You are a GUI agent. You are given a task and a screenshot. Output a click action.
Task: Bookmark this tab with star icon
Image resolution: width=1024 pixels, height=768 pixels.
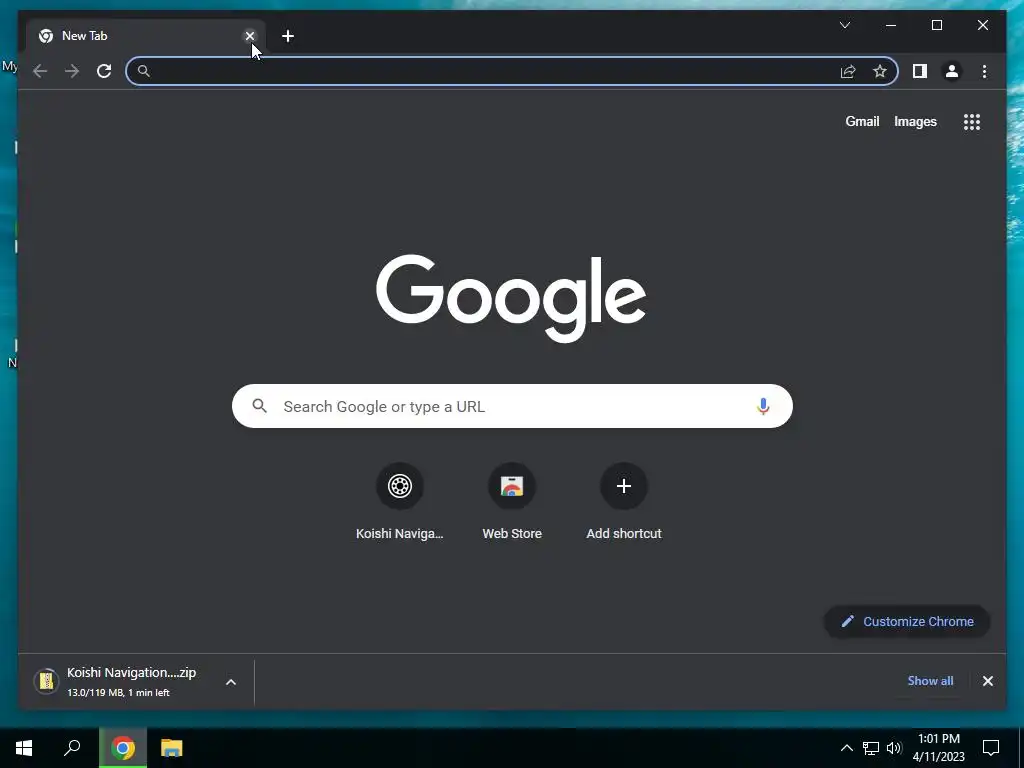click(880, 71)
